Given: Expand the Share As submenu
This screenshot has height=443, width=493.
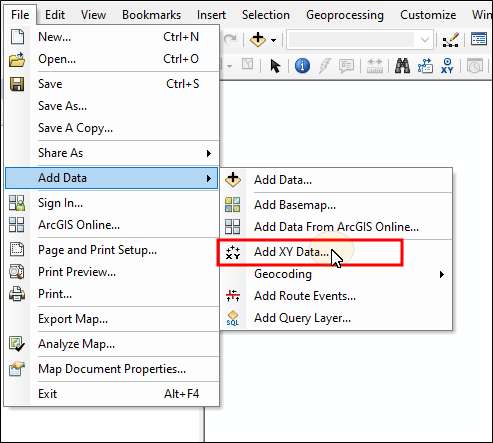Looking at the screenshot, I should 209,153.
